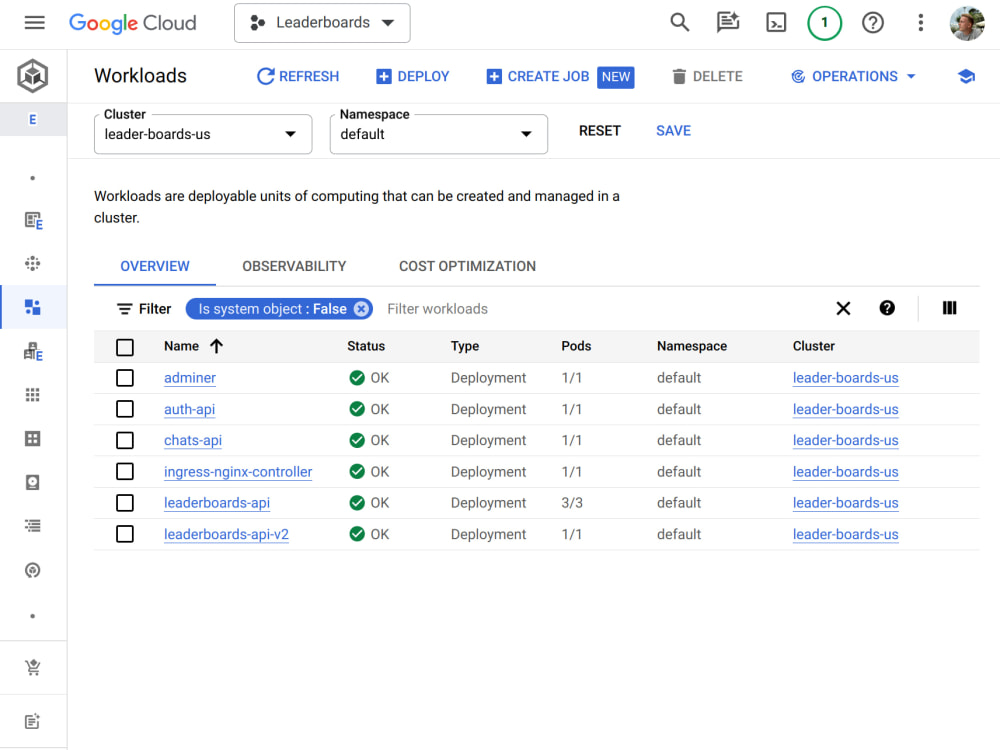Open the help menu
Image resolution: width=1000 pixels, height=750 pixels.
[872, 22]
